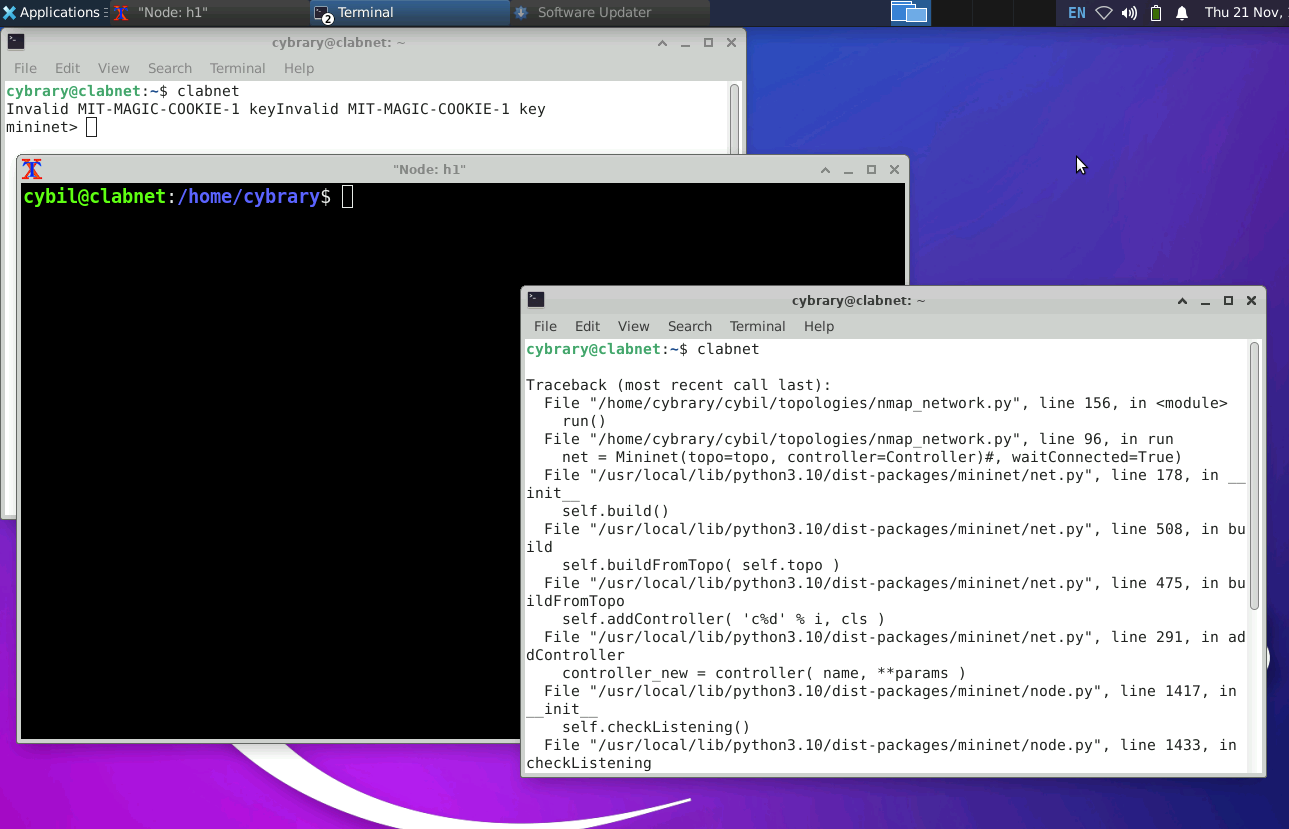Open Edit menu in the traceback terminal

click(x=587, y=326)
